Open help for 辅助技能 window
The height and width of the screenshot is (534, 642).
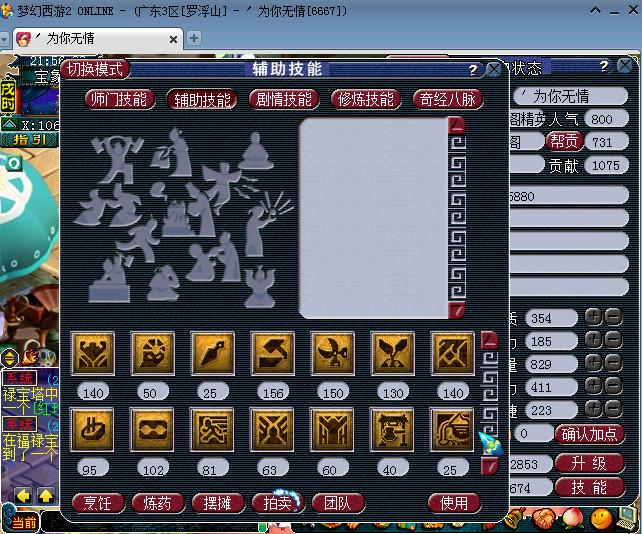tap(473, 70)
